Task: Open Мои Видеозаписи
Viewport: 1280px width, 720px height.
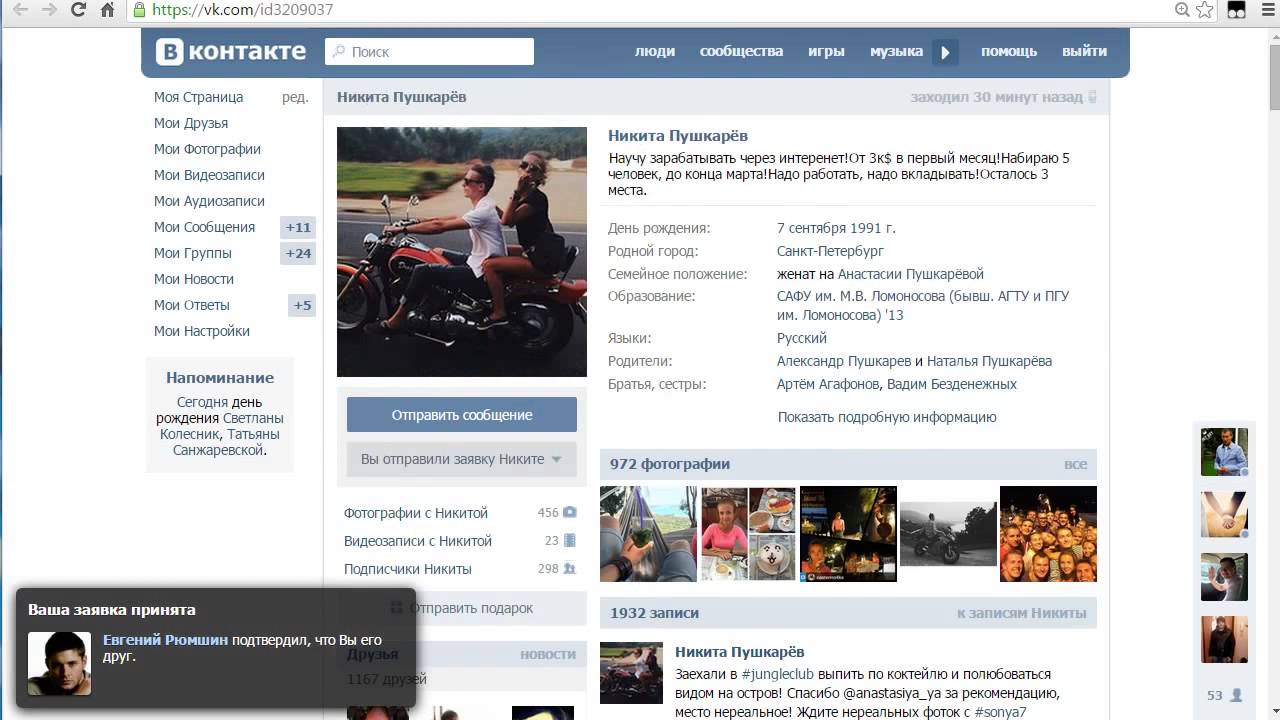Action: tap(209, 175)
